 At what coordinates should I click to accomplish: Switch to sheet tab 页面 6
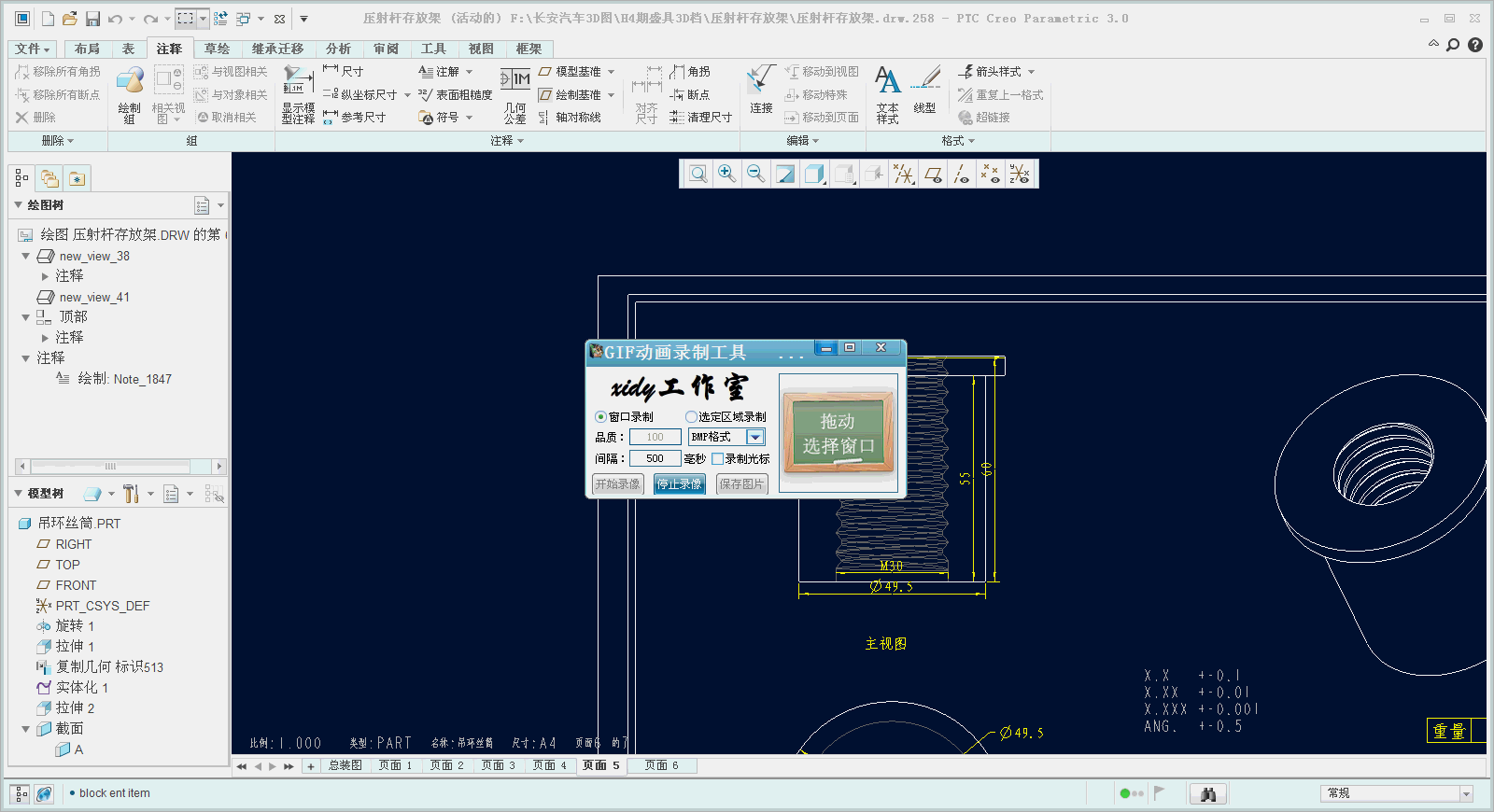pos(661,765)
